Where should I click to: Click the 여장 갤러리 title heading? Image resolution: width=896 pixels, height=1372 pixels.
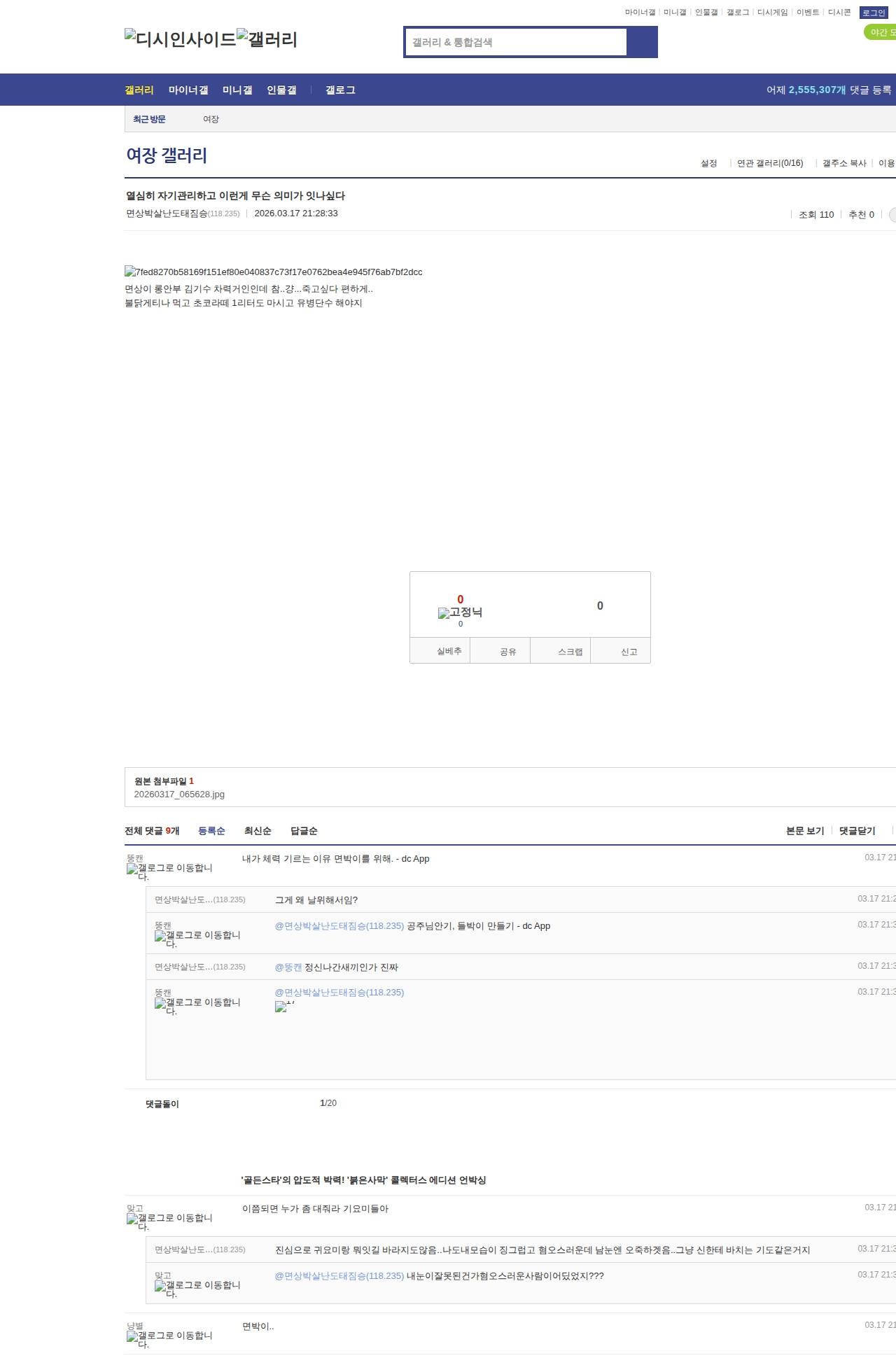click(167, 155)
